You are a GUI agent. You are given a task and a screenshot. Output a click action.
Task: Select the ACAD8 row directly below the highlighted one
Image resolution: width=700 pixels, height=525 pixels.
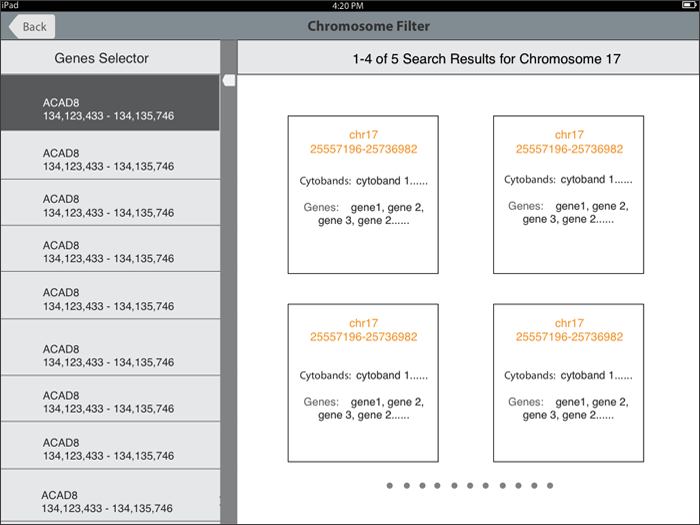click(x=110, y=155)
